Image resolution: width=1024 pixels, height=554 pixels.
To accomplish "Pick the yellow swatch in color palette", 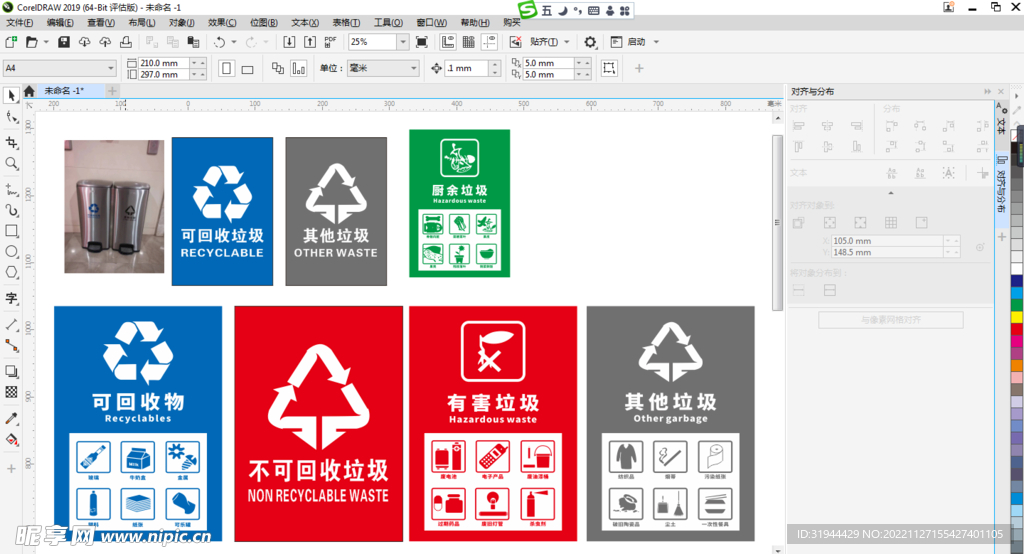I will (x=1017, y=317).
